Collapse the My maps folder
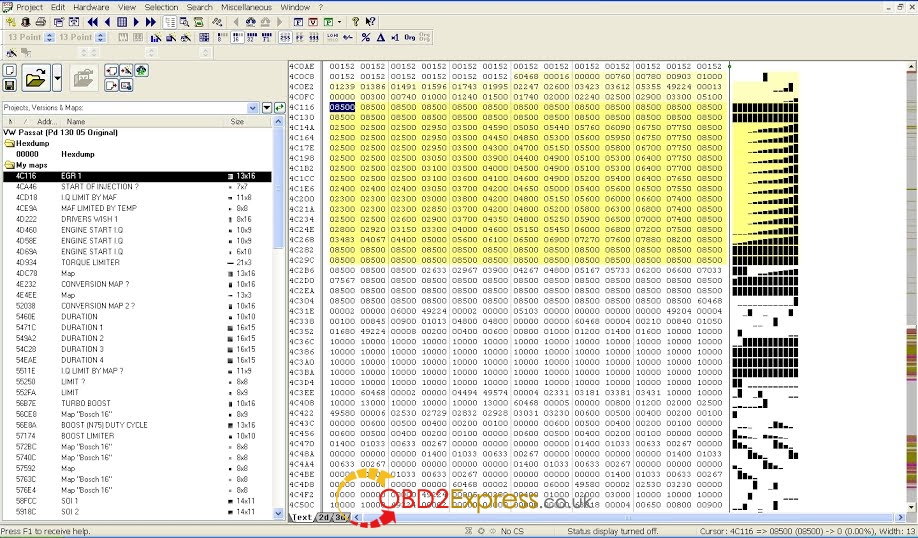This screenshot has width=918, height=538. [x=9, y=165]
